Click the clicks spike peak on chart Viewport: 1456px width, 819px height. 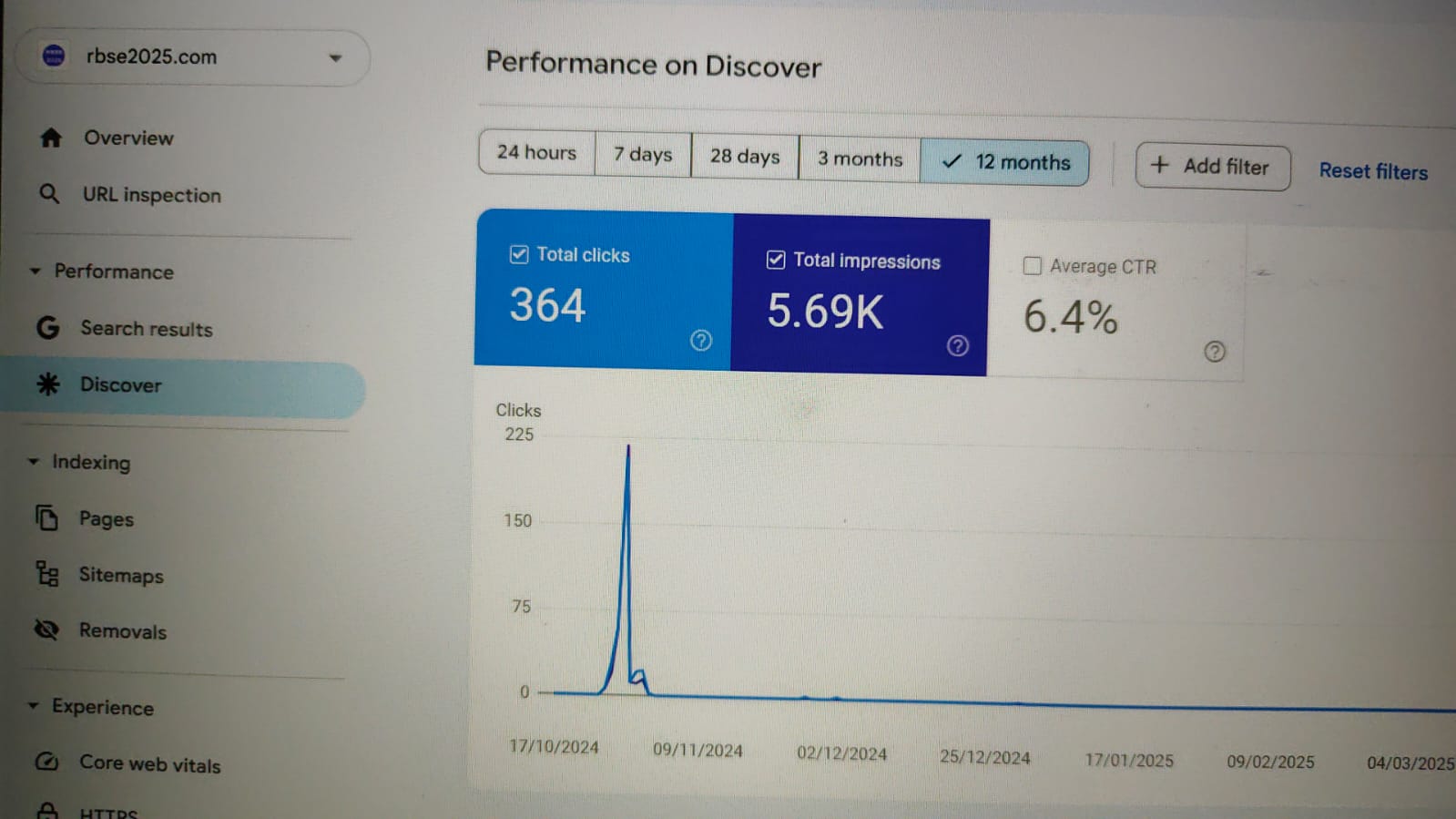pyautogui.click(x=628, y=446)
